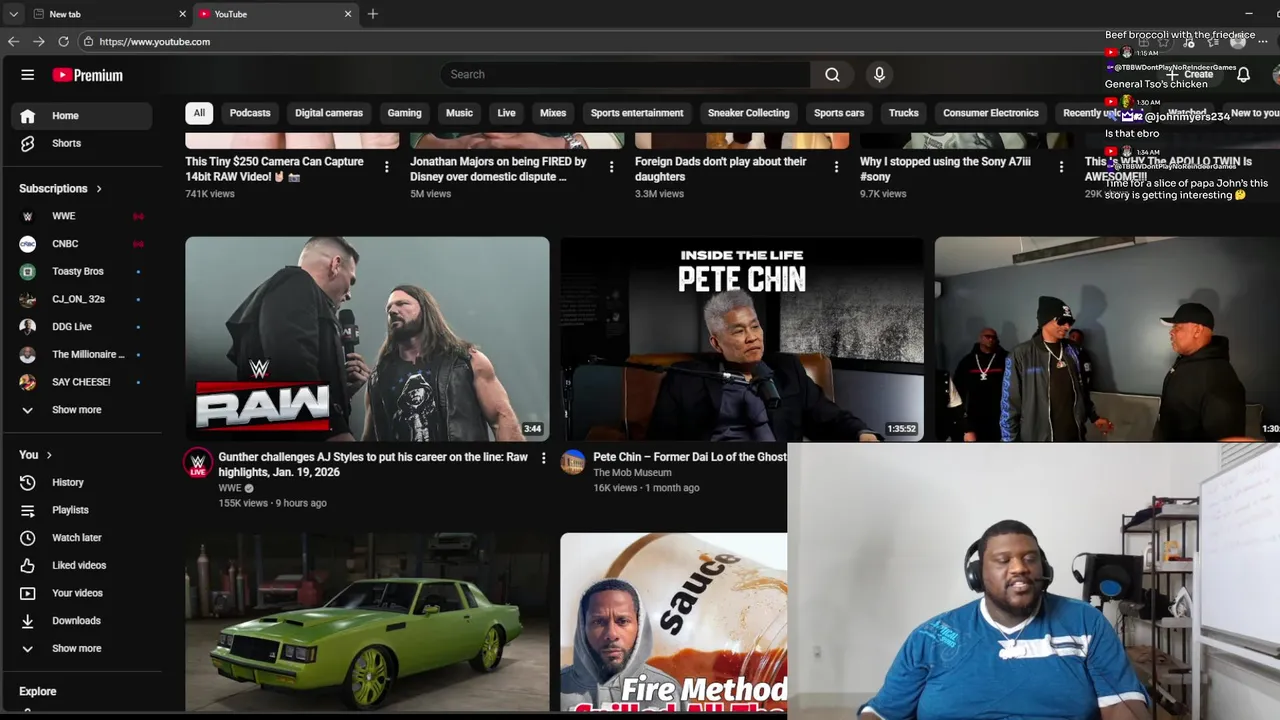Select the Sports cars chip
Image resolution: width=1280 pixels, height=720 pixels.
click(839, 113)
